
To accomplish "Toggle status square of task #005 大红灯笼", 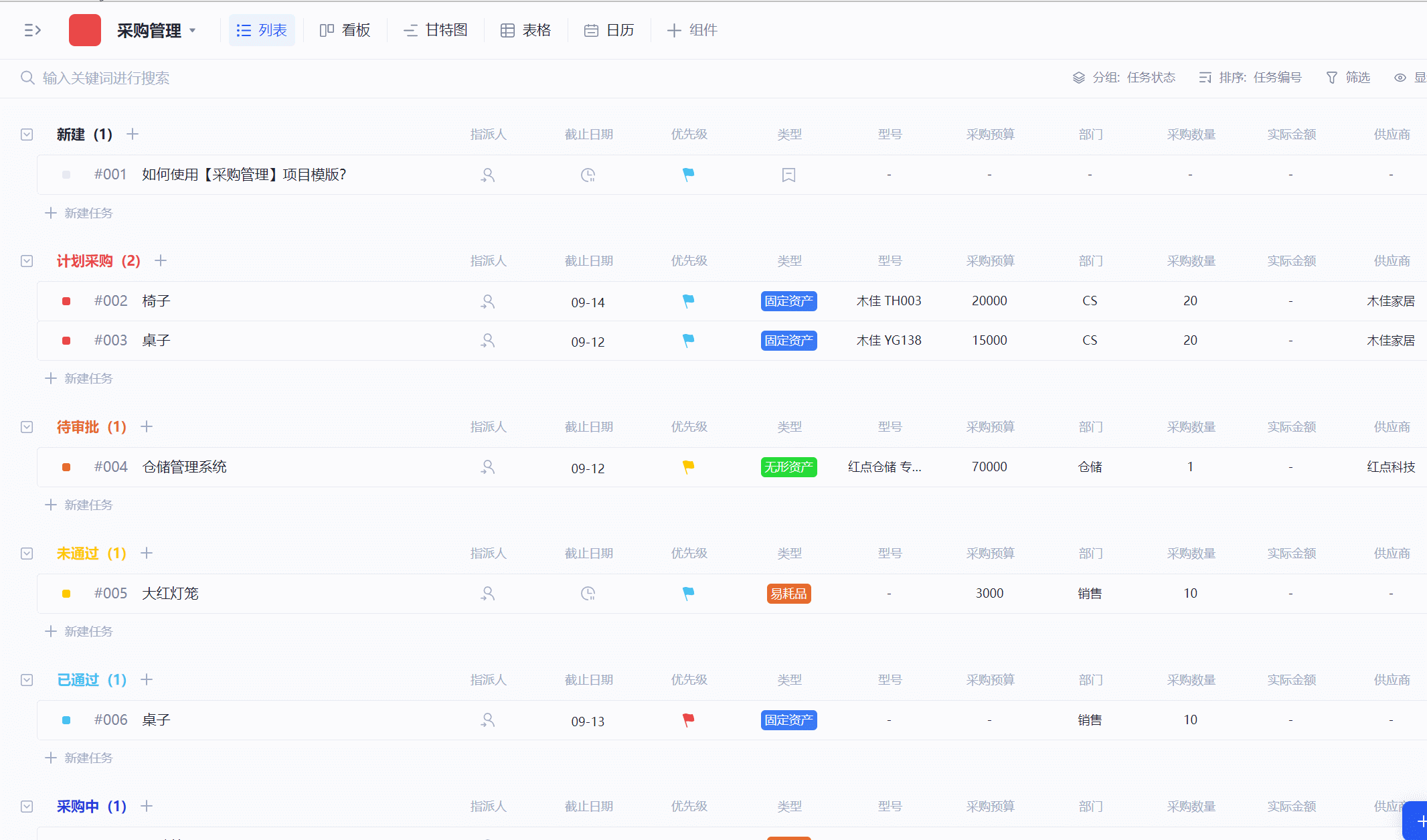I will pyautogui.click(x=66, y=594).
